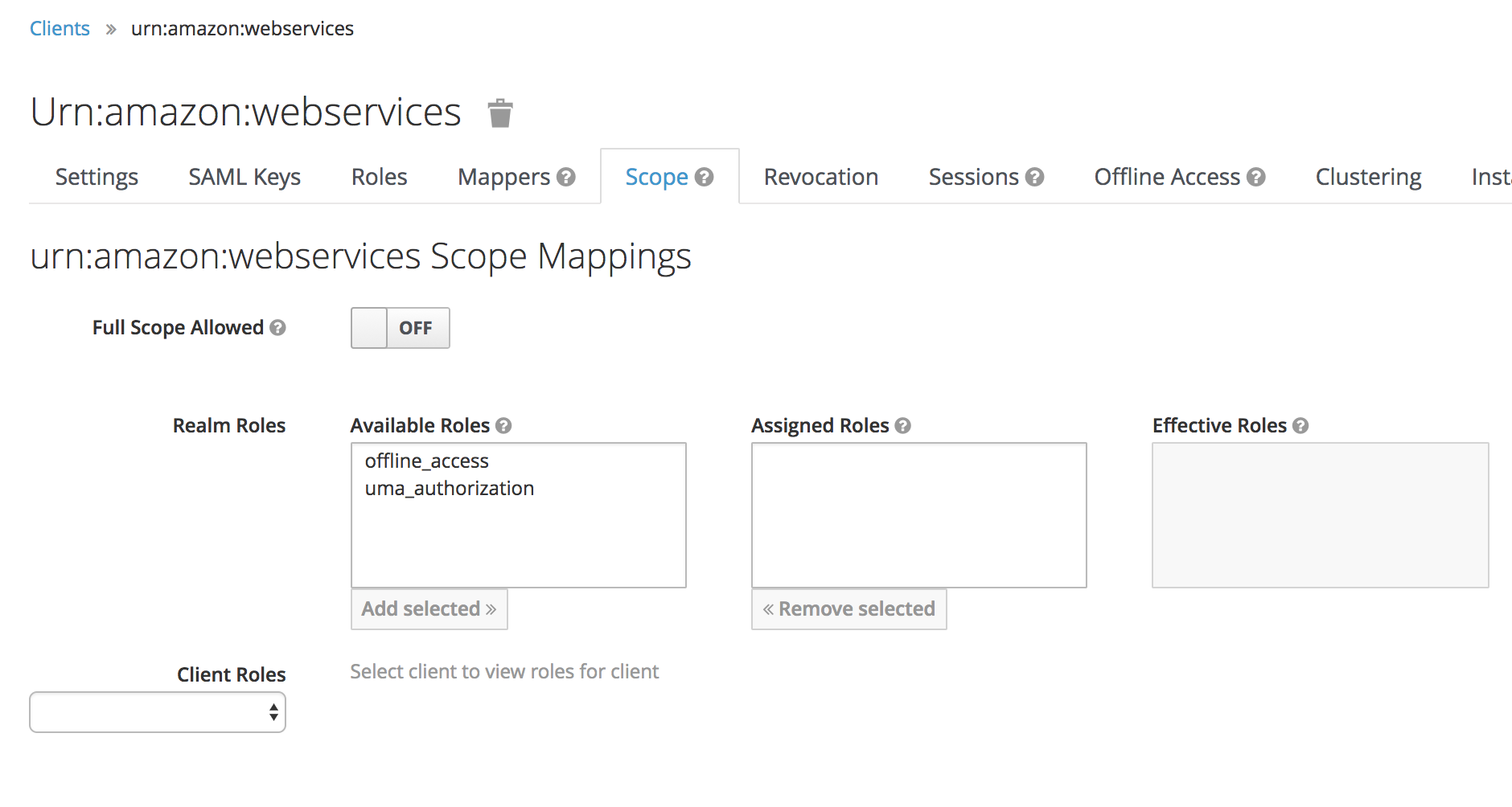Viewport: 1512px width, 807px height.
Task: Open Offline Access tab
Action: coord(1167,177)
